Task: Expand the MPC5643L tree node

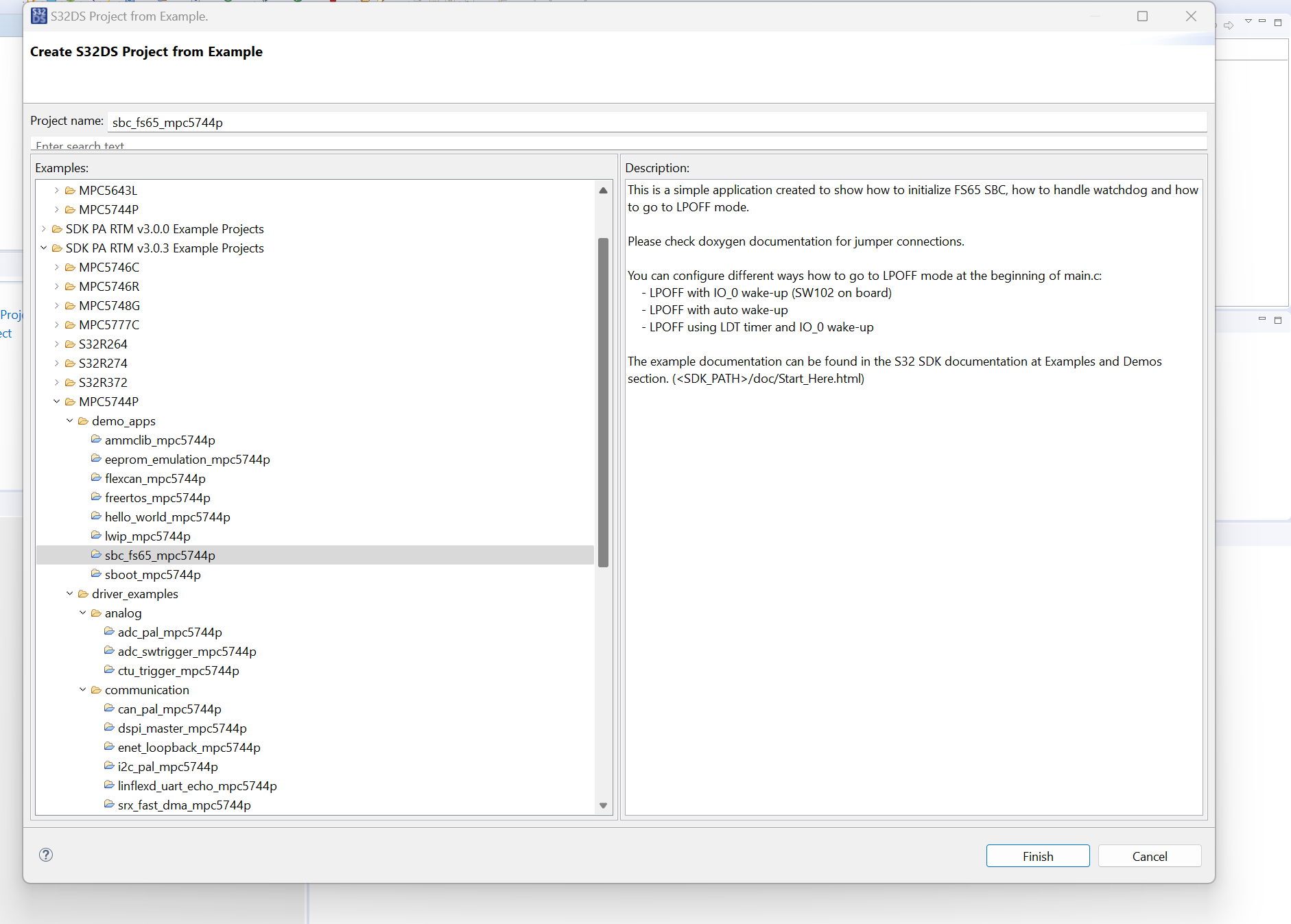Action: pyautogui.click(x=56, y=190)
